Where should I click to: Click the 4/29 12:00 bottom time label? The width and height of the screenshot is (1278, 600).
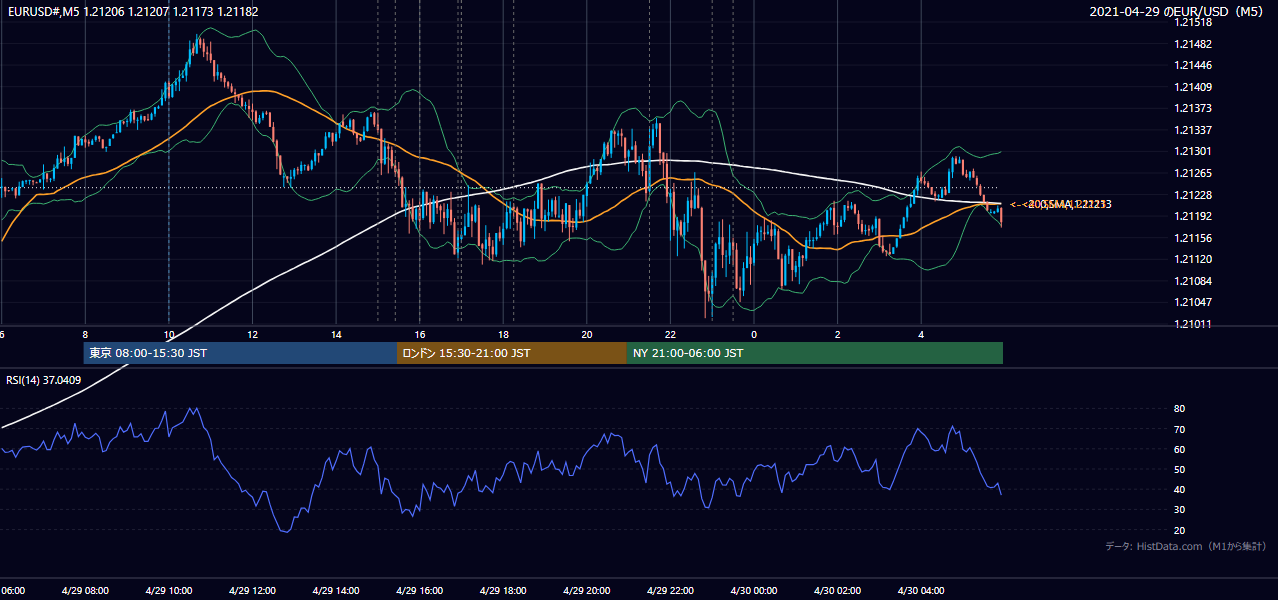252,591
